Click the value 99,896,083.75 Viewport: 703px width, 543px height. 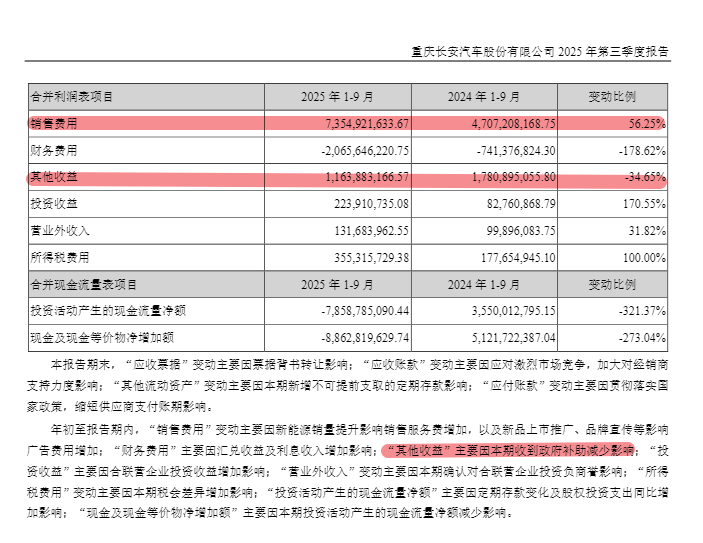[x=521, y=231]
